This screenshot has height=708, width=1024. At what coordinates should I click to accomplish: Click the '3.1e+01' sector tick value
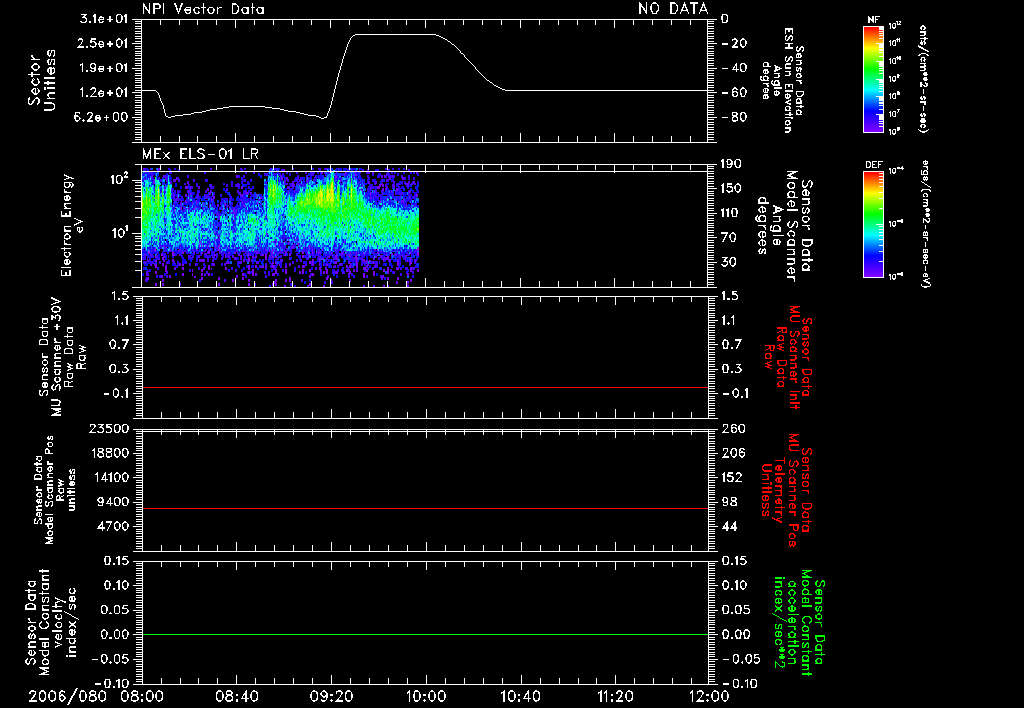(104, 19)
